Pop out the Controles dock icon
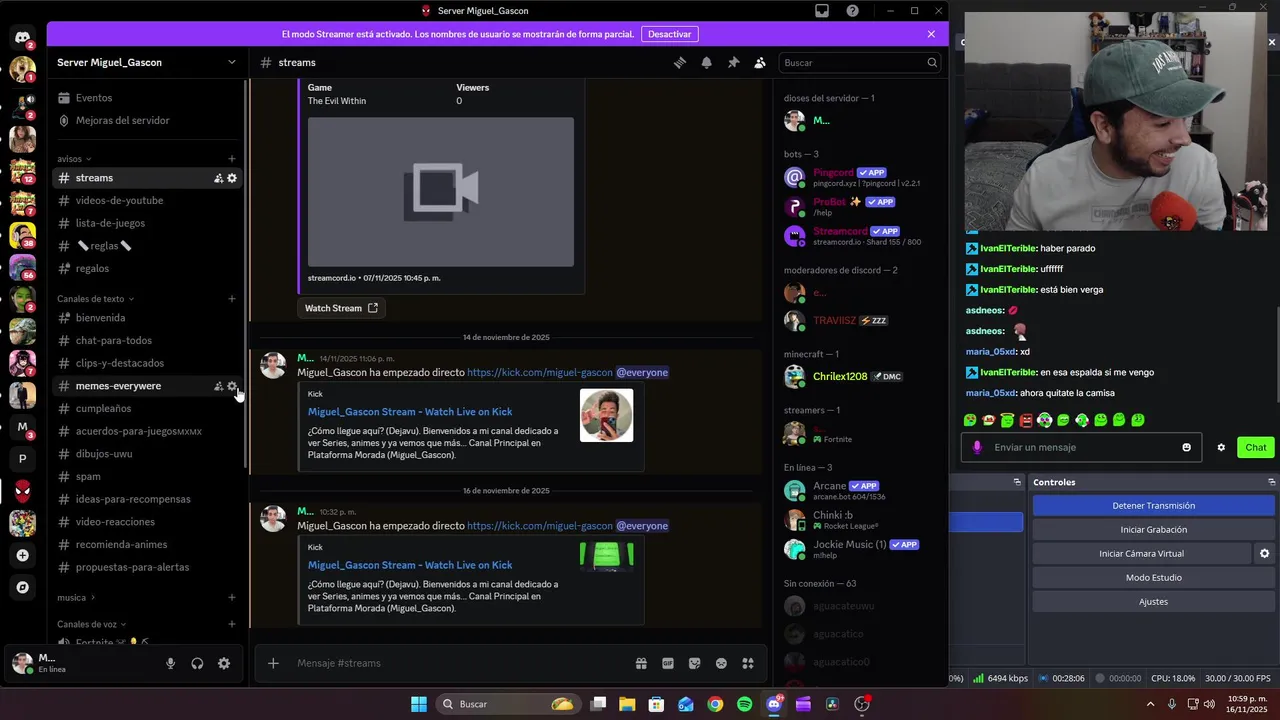The height and width of the screenshot is (720, 1280). pyautogui.click(x=1272, y=482)
